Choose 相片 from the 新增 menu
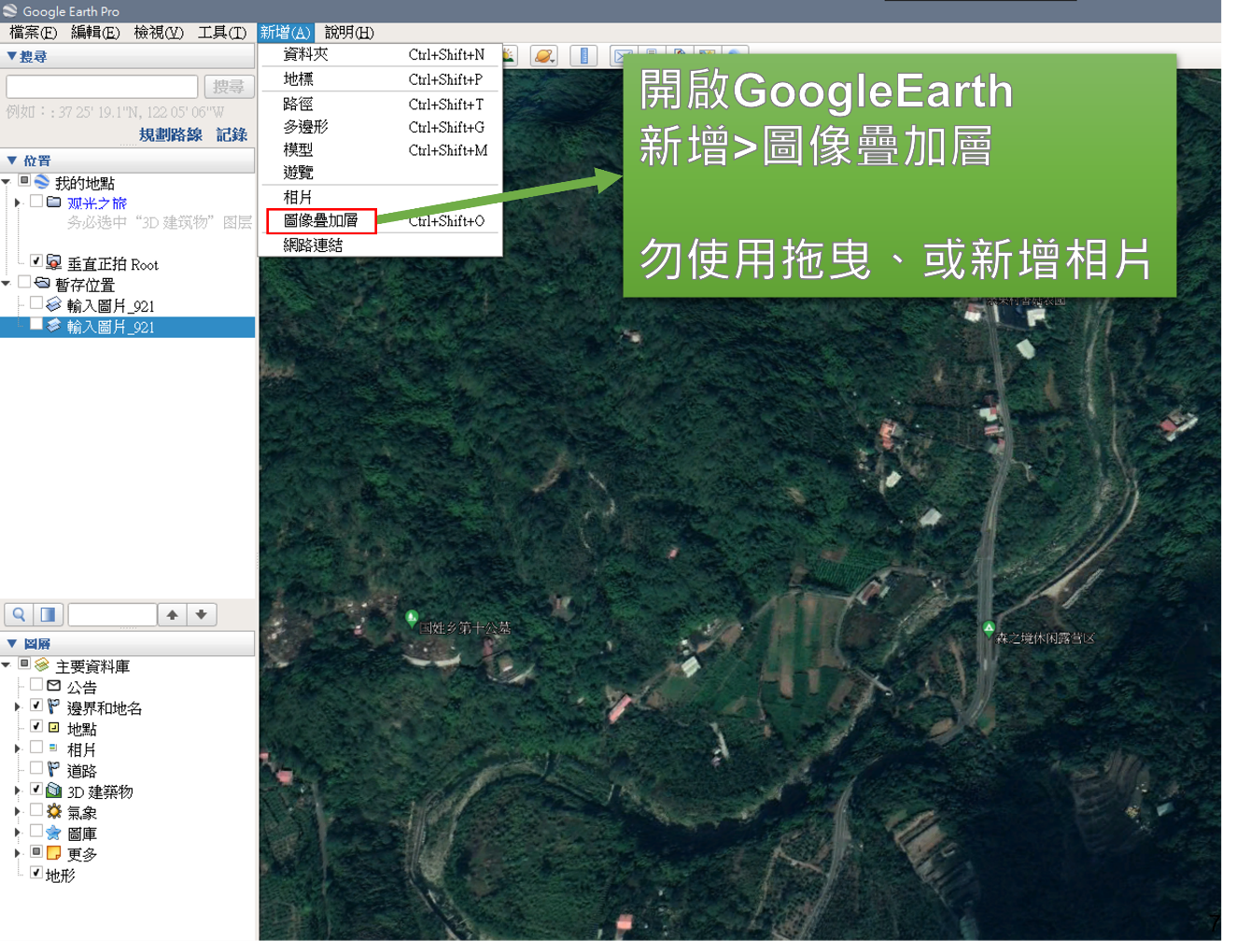 coord(381,197)
